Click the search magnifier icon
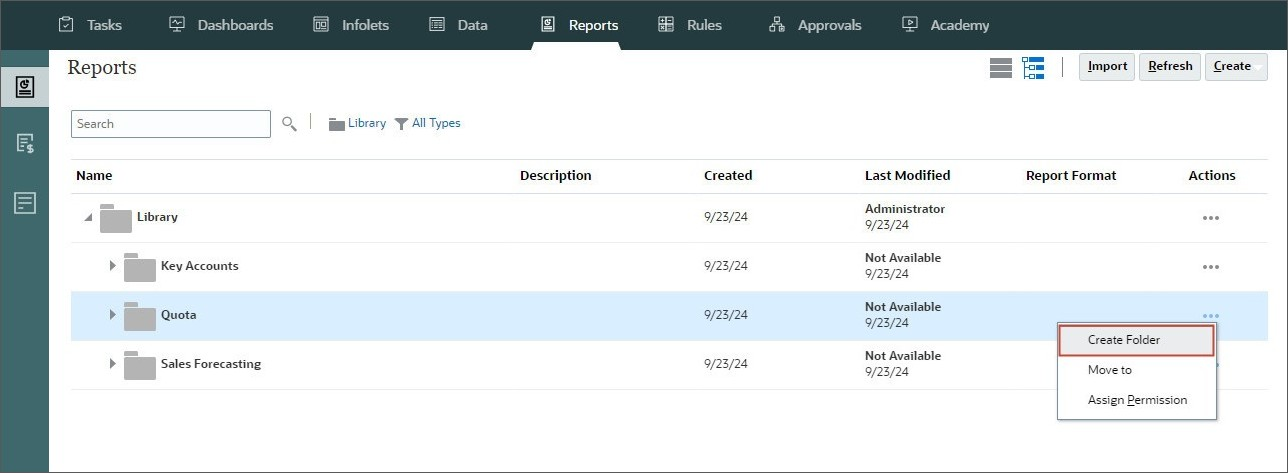Viewport: 1288px width, 473px height. (x=289, y=123)
